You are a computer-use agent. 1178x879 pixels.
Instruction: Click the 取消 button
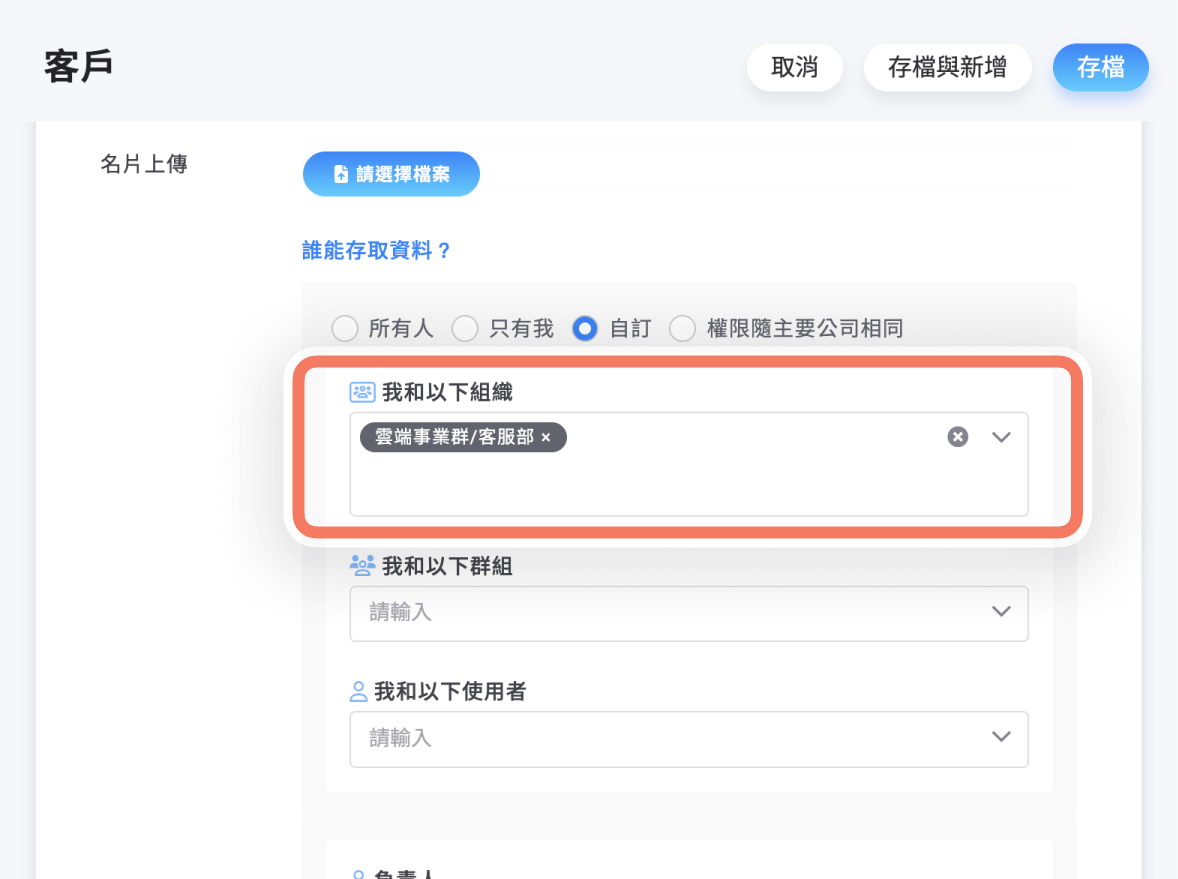[794, 68]
